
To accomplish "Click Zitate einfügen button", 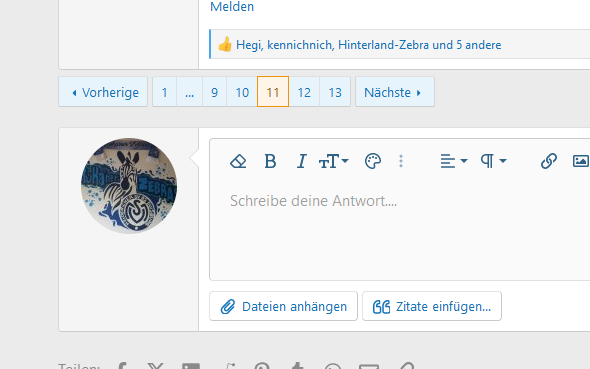I will coord(432,306).
